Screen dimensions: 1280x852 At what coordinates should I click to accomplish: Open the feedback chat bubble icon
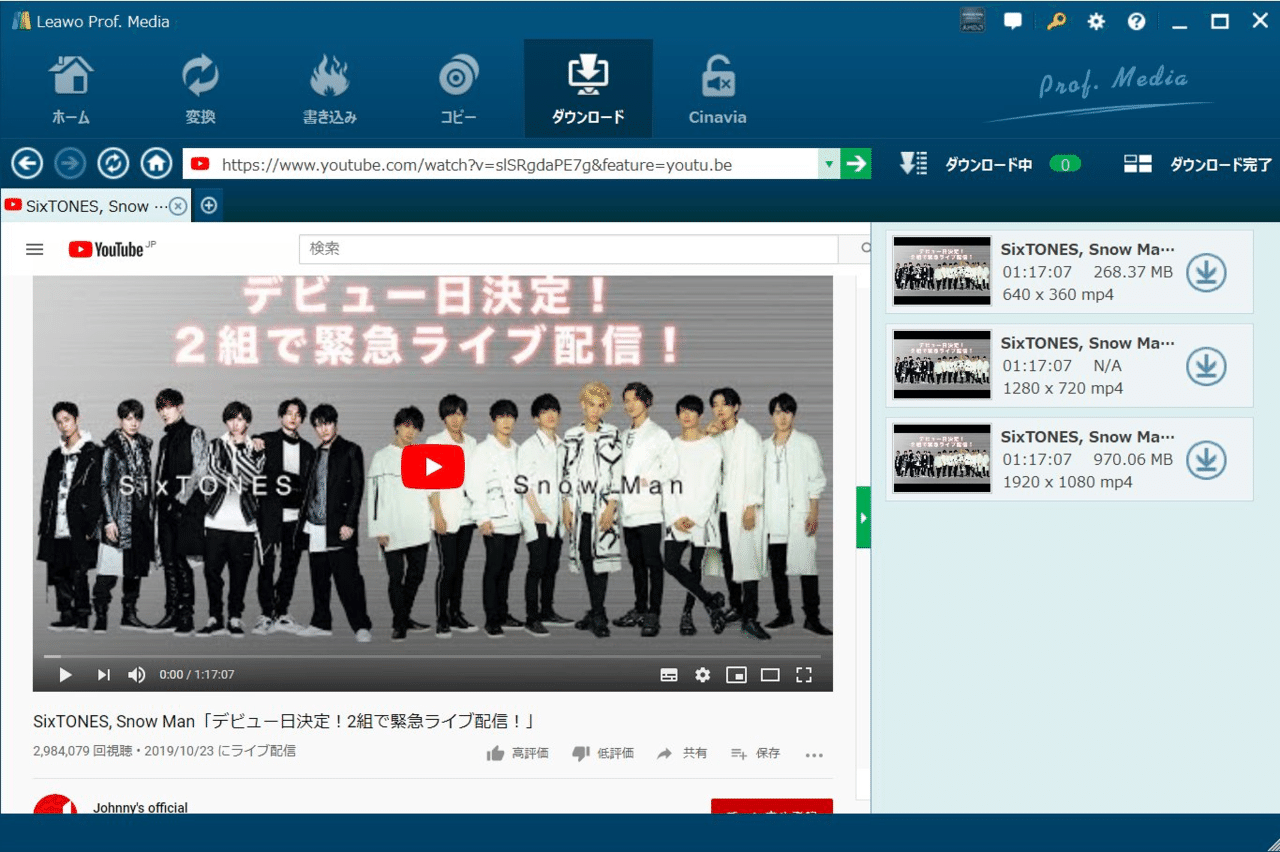click(1013, 21)
